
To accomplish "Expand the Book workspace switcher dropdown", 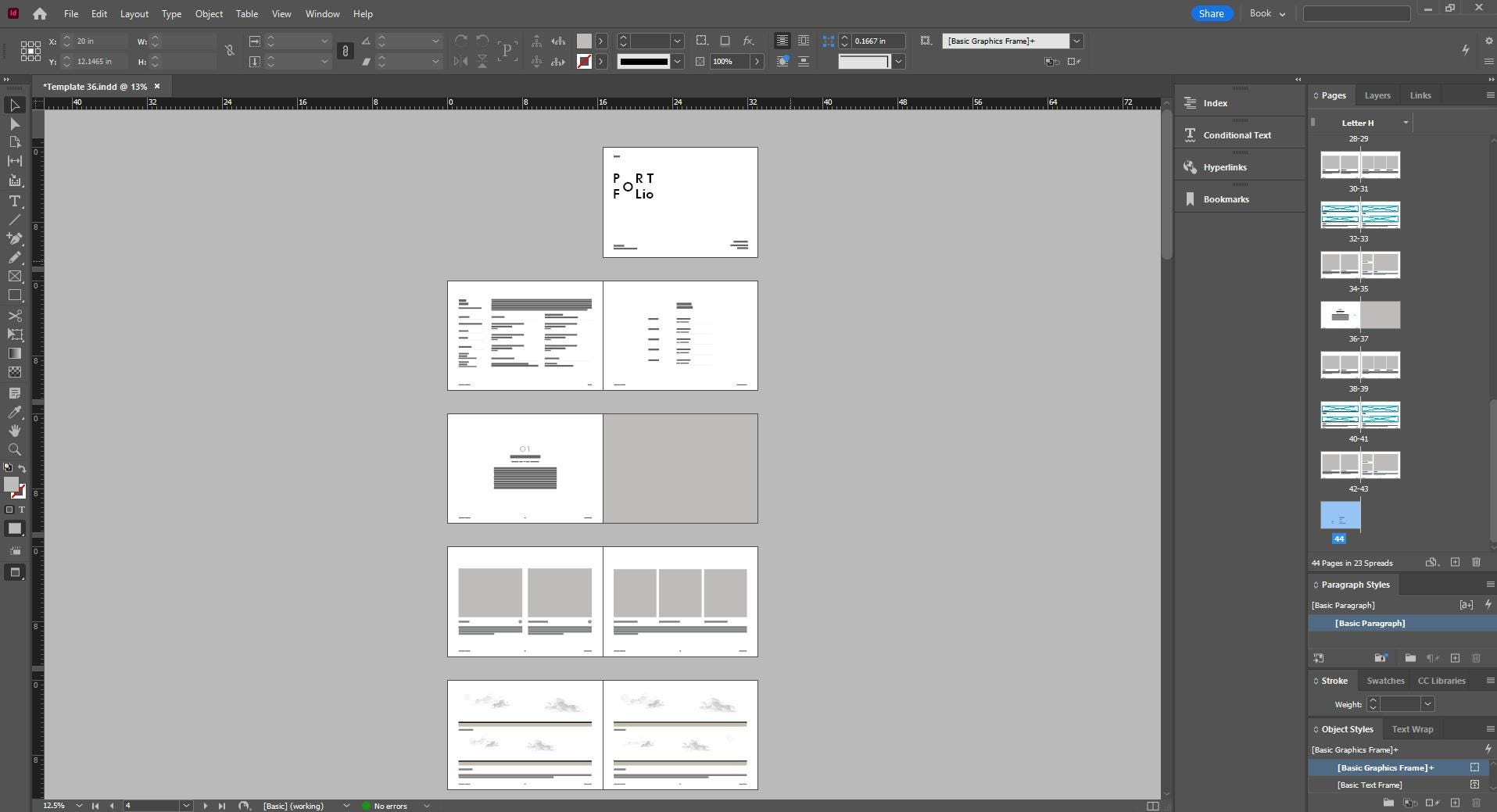I will pos(1267,13).
